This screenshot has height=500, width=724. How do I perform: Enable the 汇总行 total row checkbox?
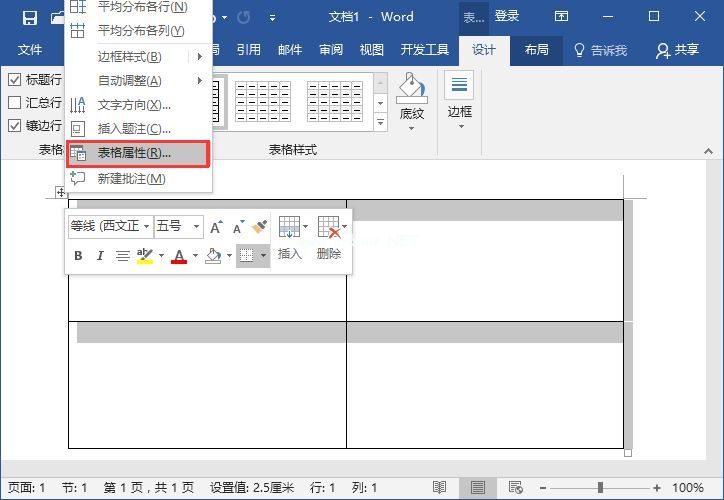(15, 103)
